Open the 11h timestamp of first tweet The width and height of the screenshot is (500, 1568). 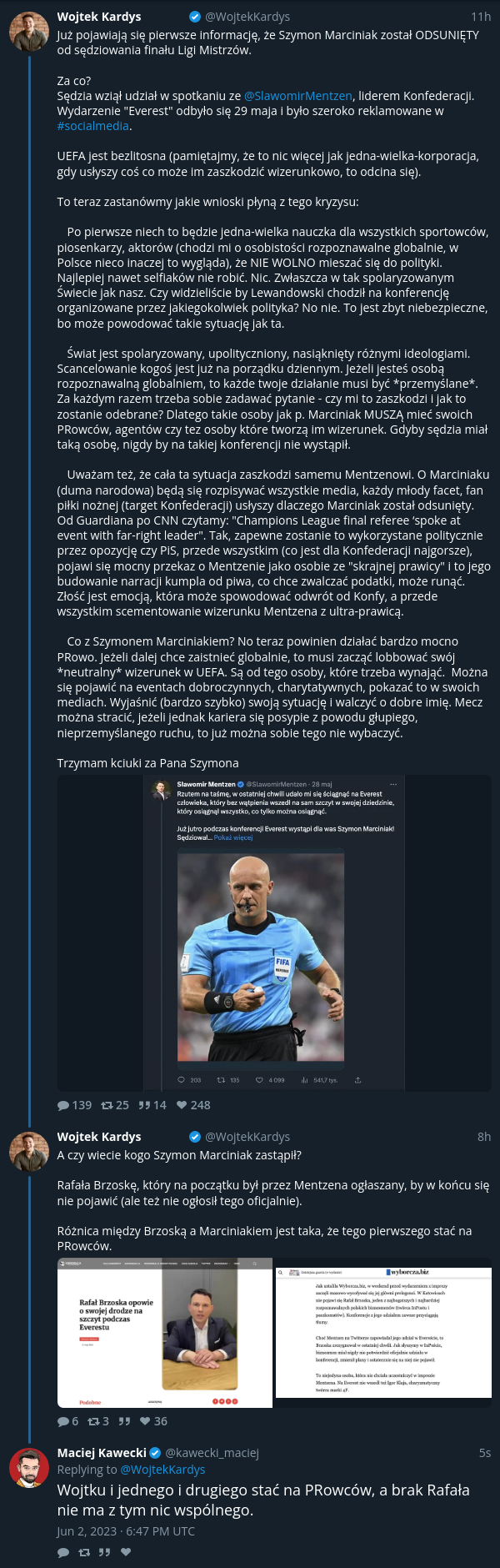point(481,17)
